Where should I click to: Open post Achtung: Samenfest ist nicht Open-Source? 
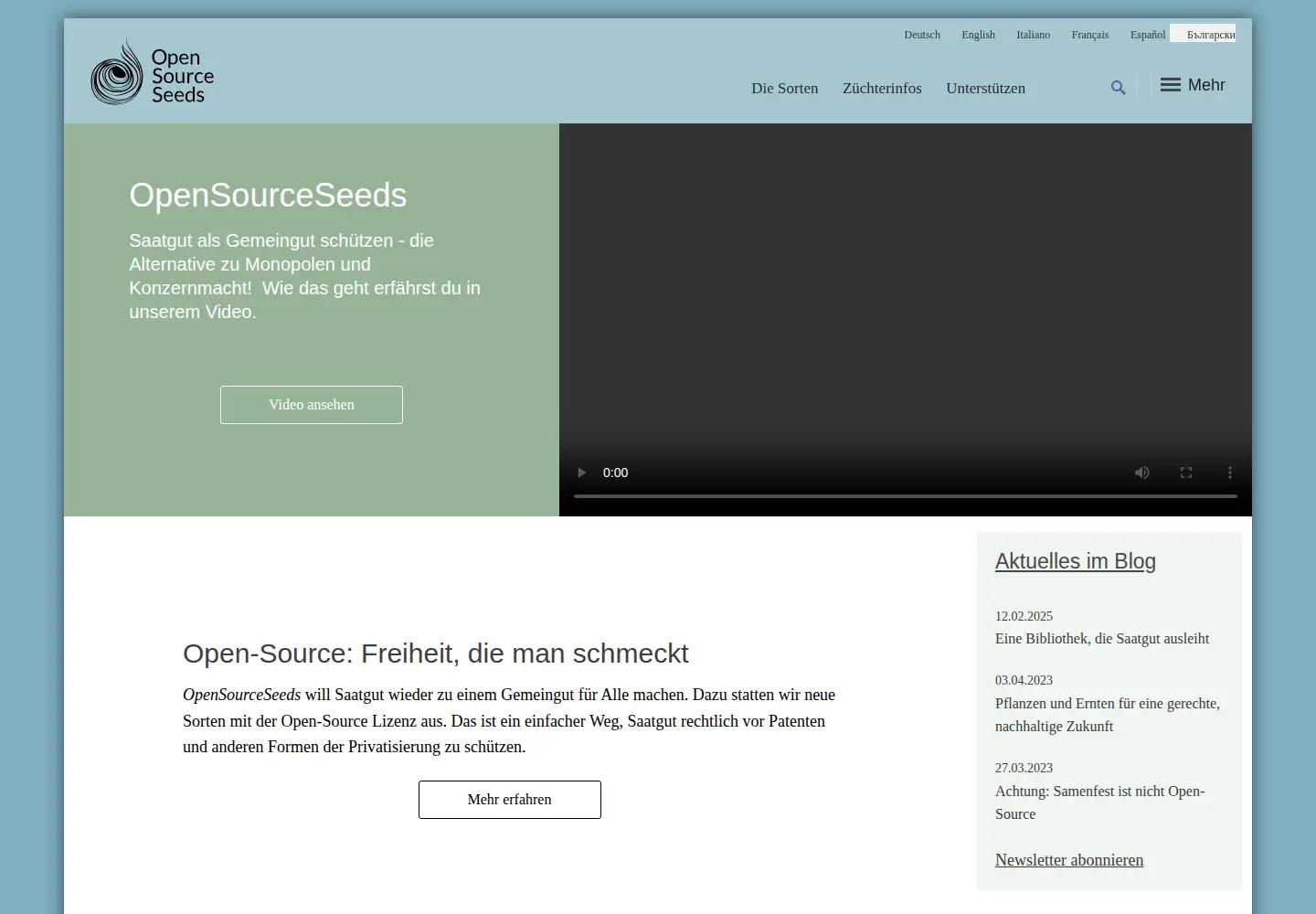tap(1100, 802)
